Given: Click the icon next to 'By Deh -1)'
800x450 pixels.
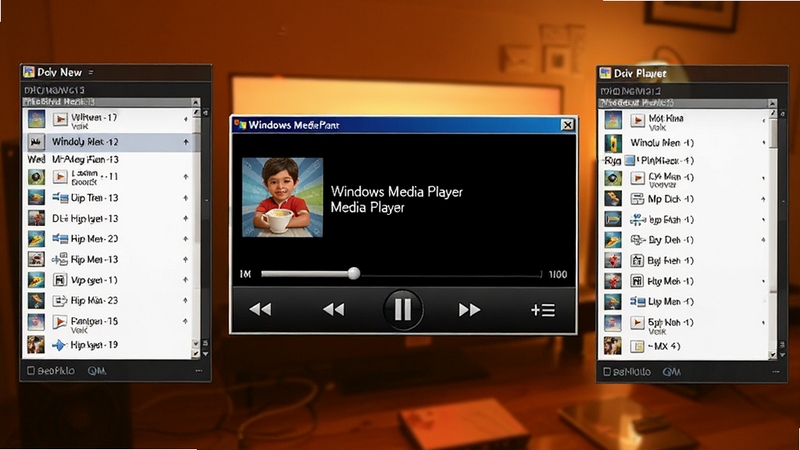Looking at the screenshot, I should point(637,240).
